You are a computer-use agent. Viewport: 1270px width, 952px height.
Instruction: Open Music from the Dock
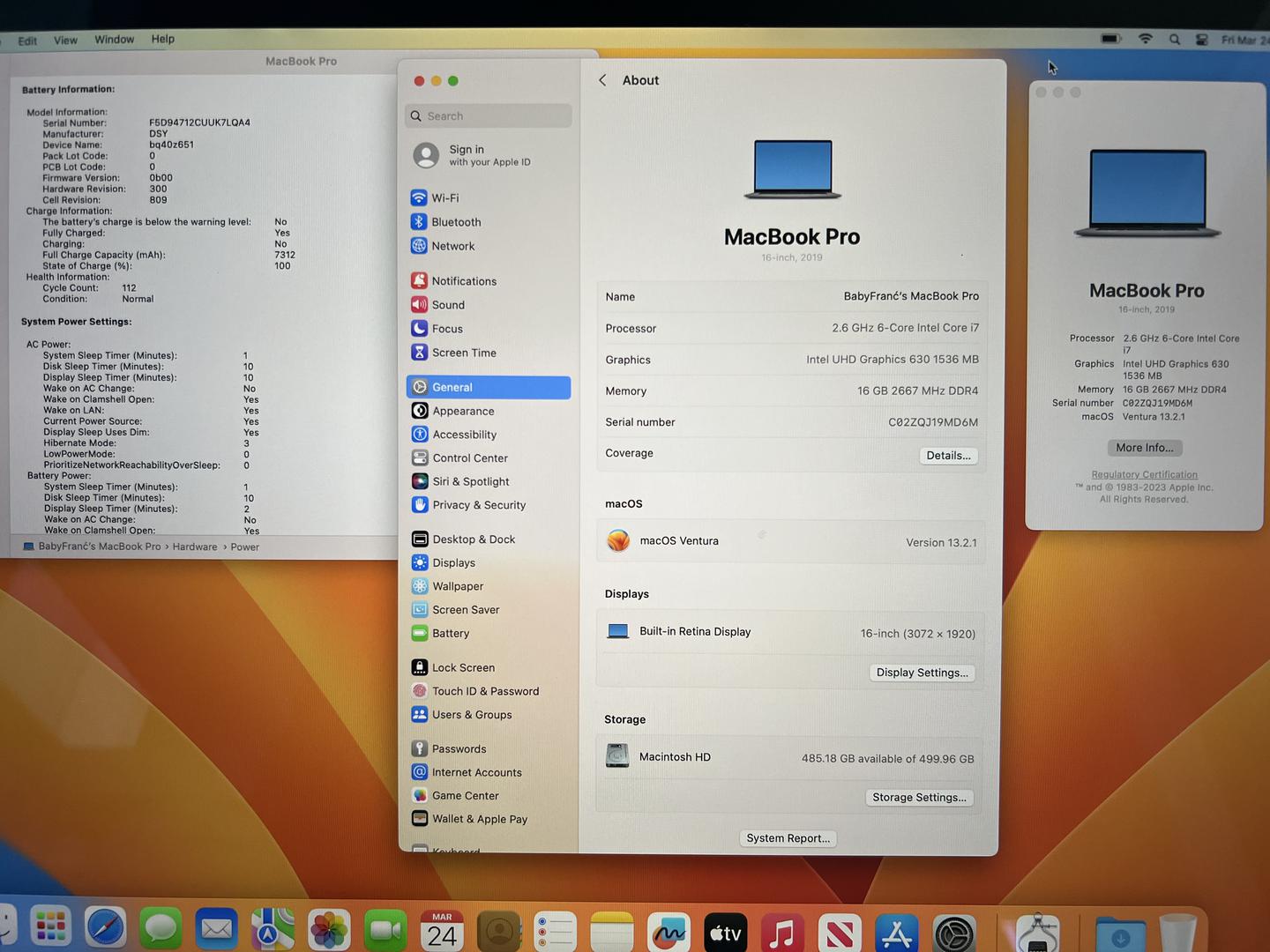[782, 933]
